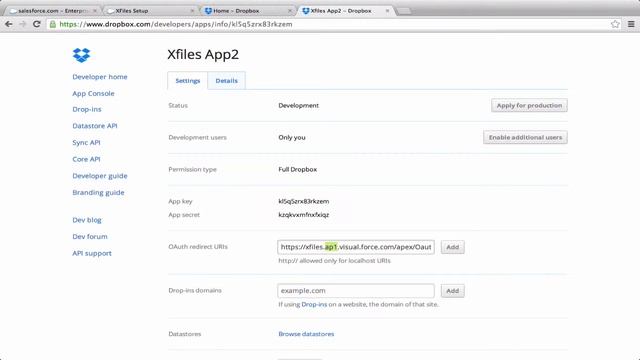This screenshot has height=360, width=640.
Task: Click the 'Drop-ins domains' label
Action: pos(195,290)
